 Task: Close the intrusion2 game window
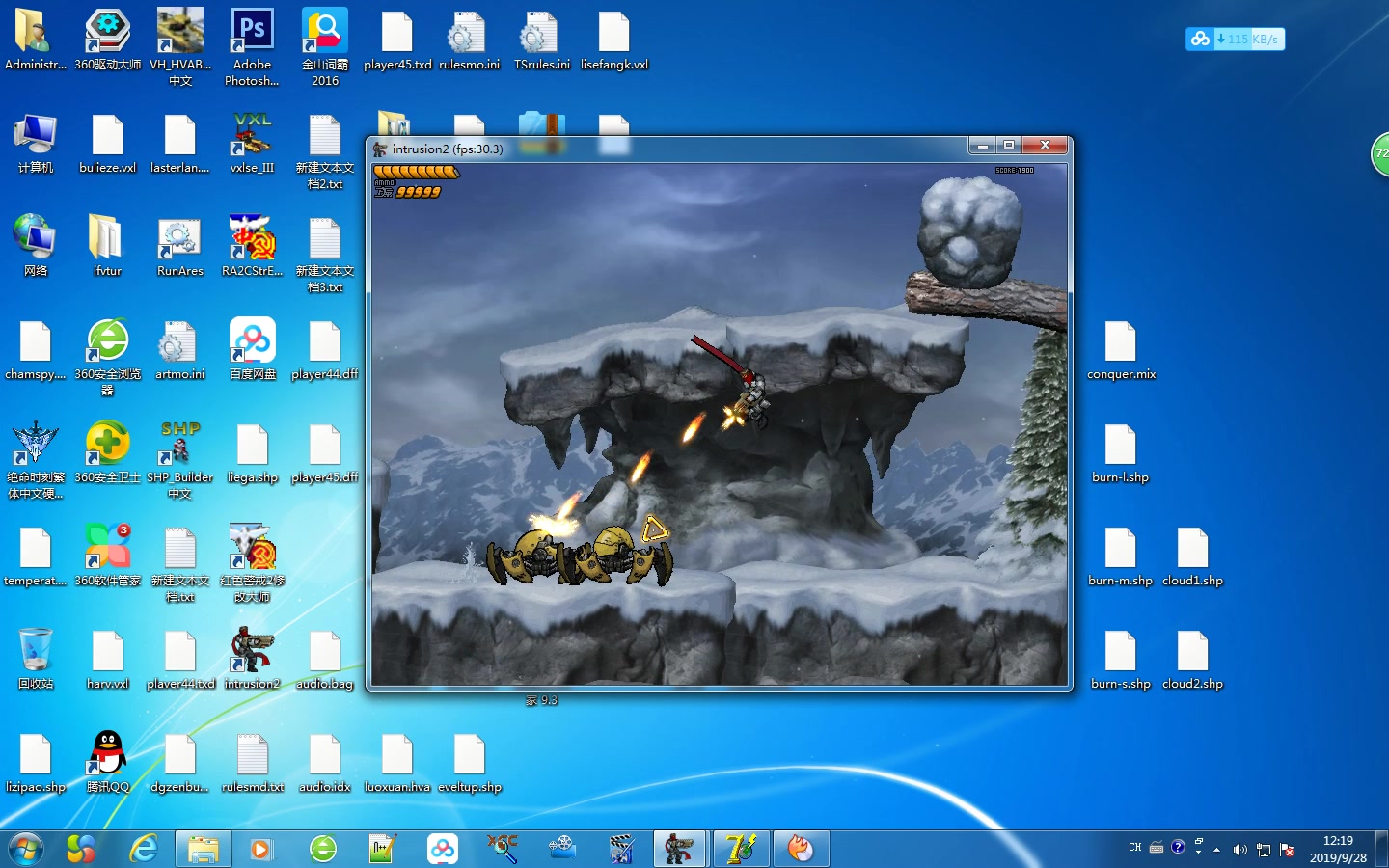tap(1045, 146)
